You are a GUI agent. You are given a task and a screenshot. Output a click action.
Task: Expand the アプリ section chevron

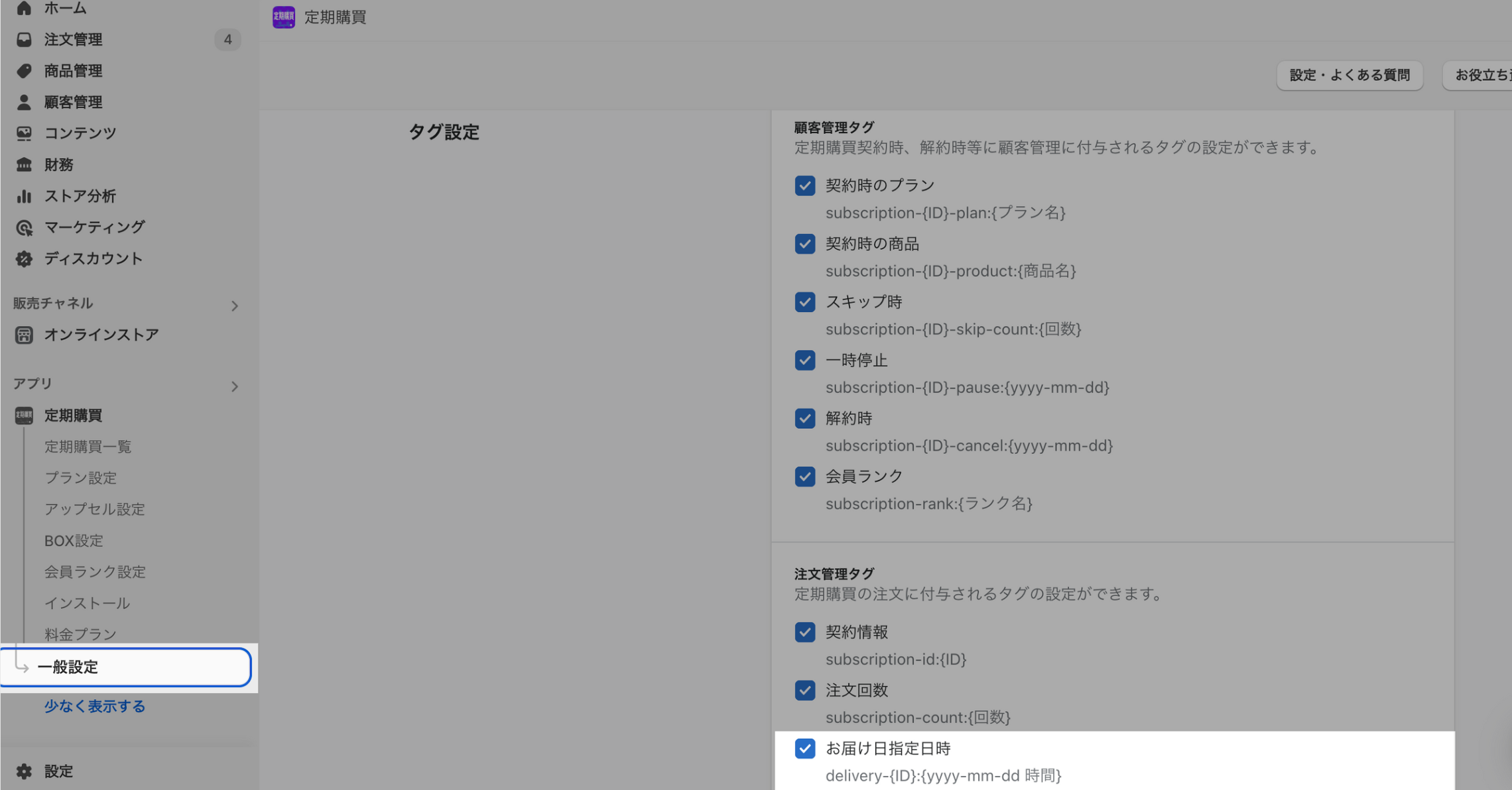point(234,386)
